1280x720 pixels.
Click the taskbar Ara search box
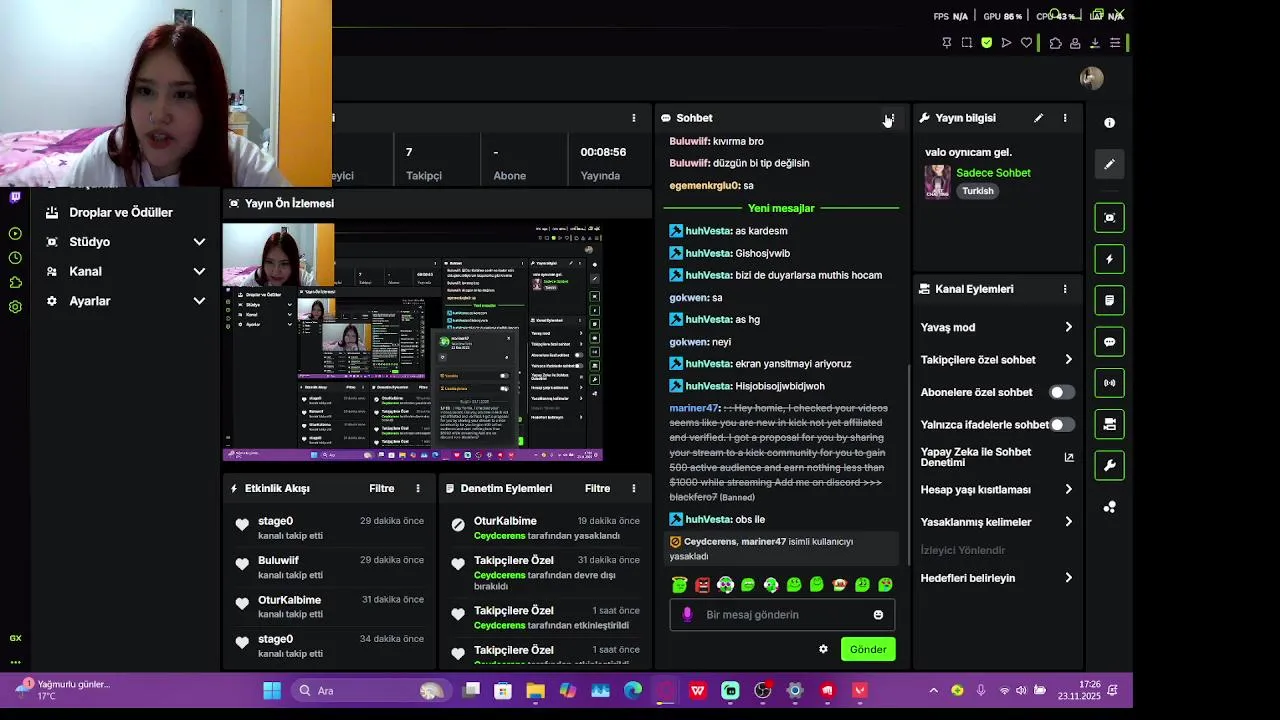pyautogui.click(x=371, y=691)
